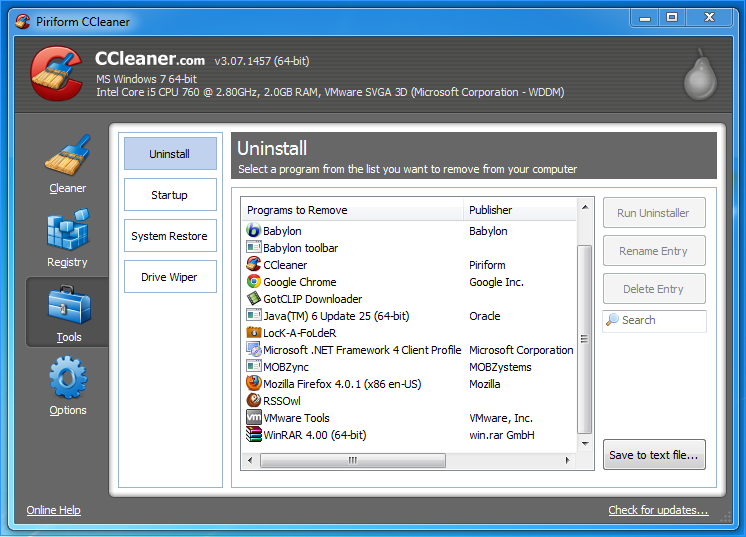Select the Google Chrome program name
The width and height of the screenshot is (746, 537).
[299, 282]
